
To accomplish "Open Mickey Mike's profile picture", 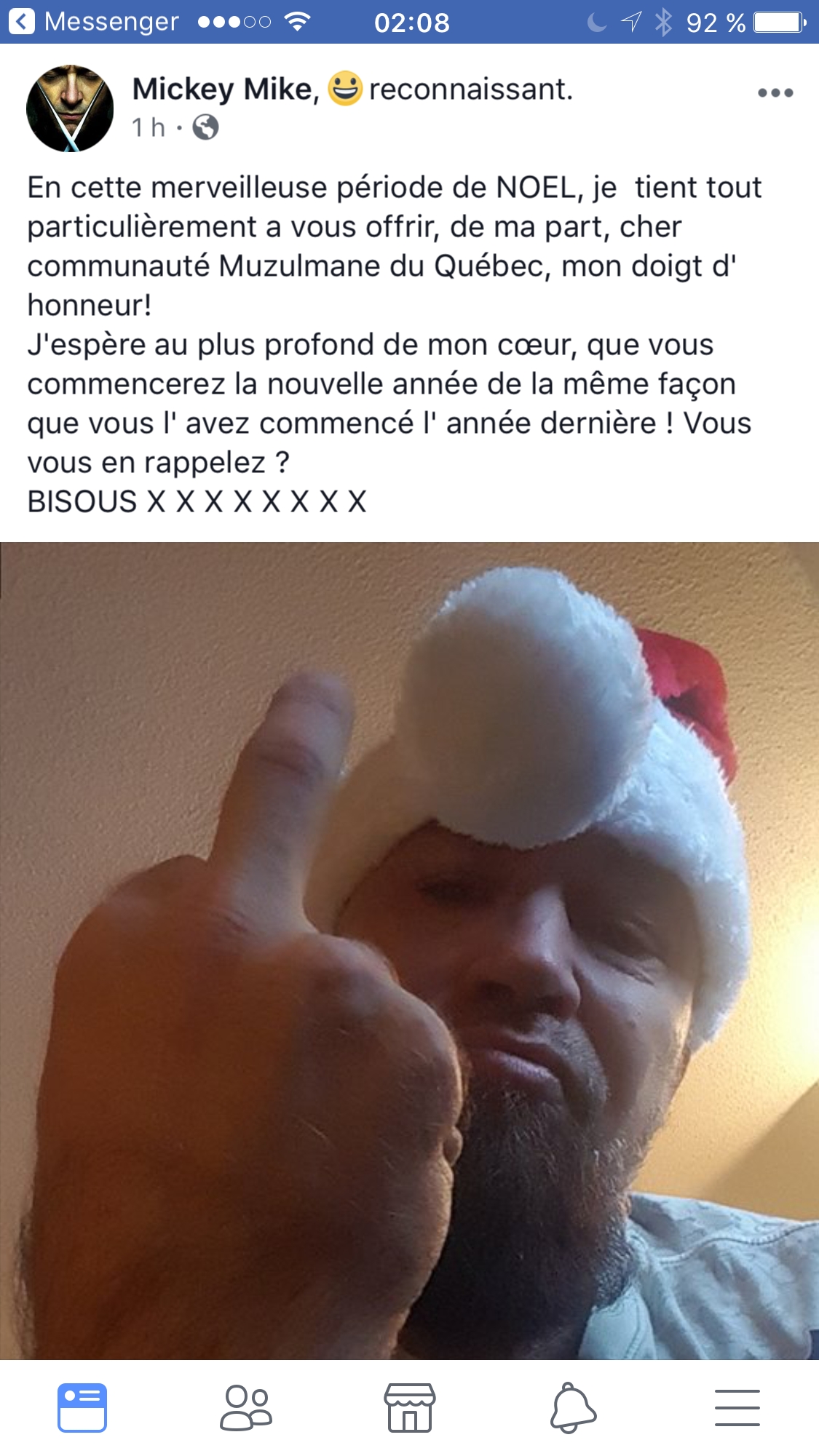I will 70,108.
